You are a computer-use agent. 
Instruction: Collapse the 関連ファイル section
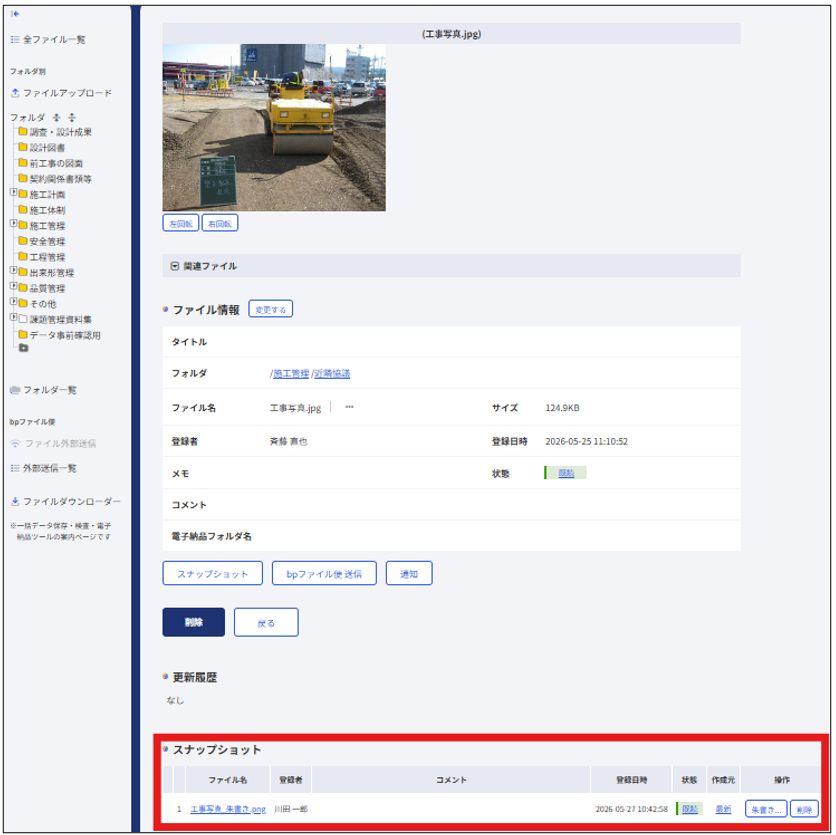coord(174,266)
